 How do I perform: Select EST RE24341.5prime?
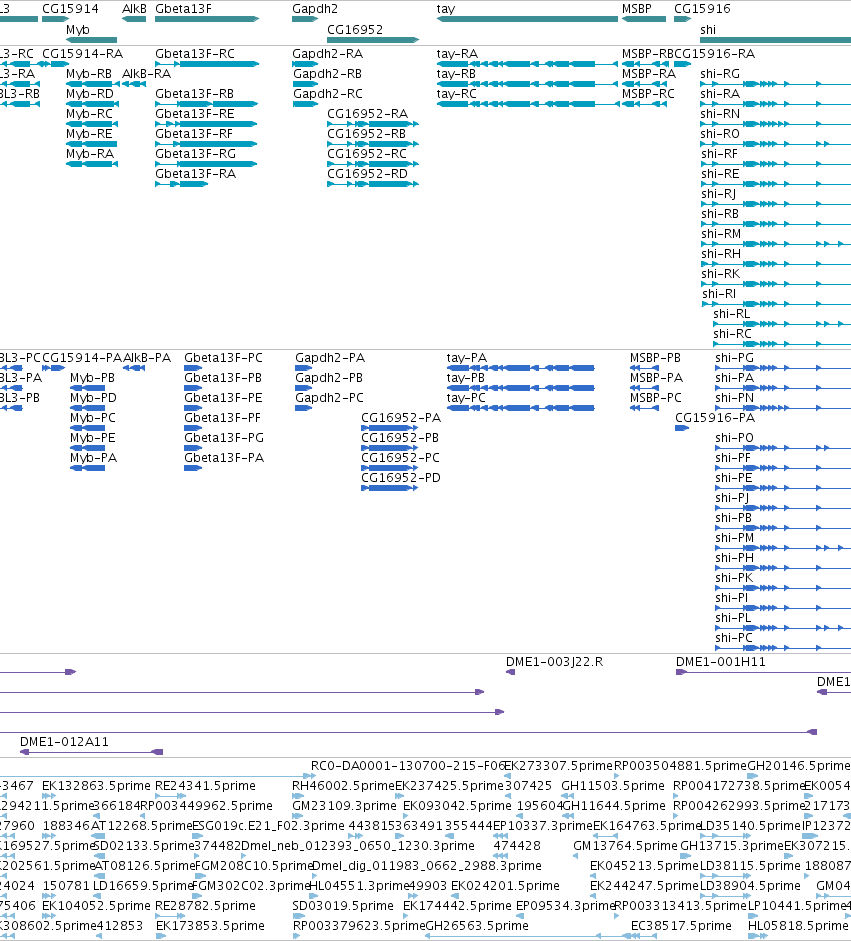tap(205, 786)
